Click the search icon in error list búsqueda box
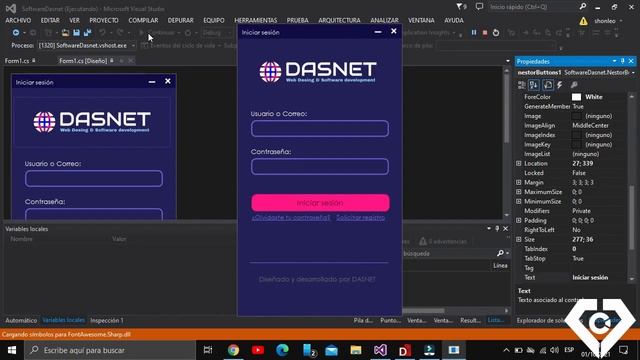Screen dimensions: 640x360 500,253
